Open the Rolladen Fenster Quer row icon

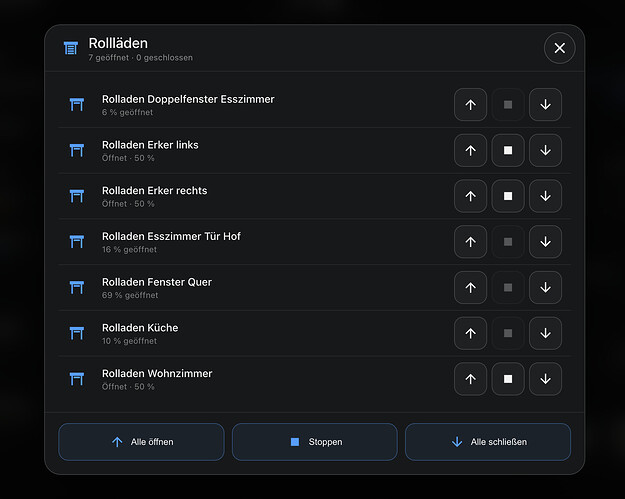[x=77, y=287]
